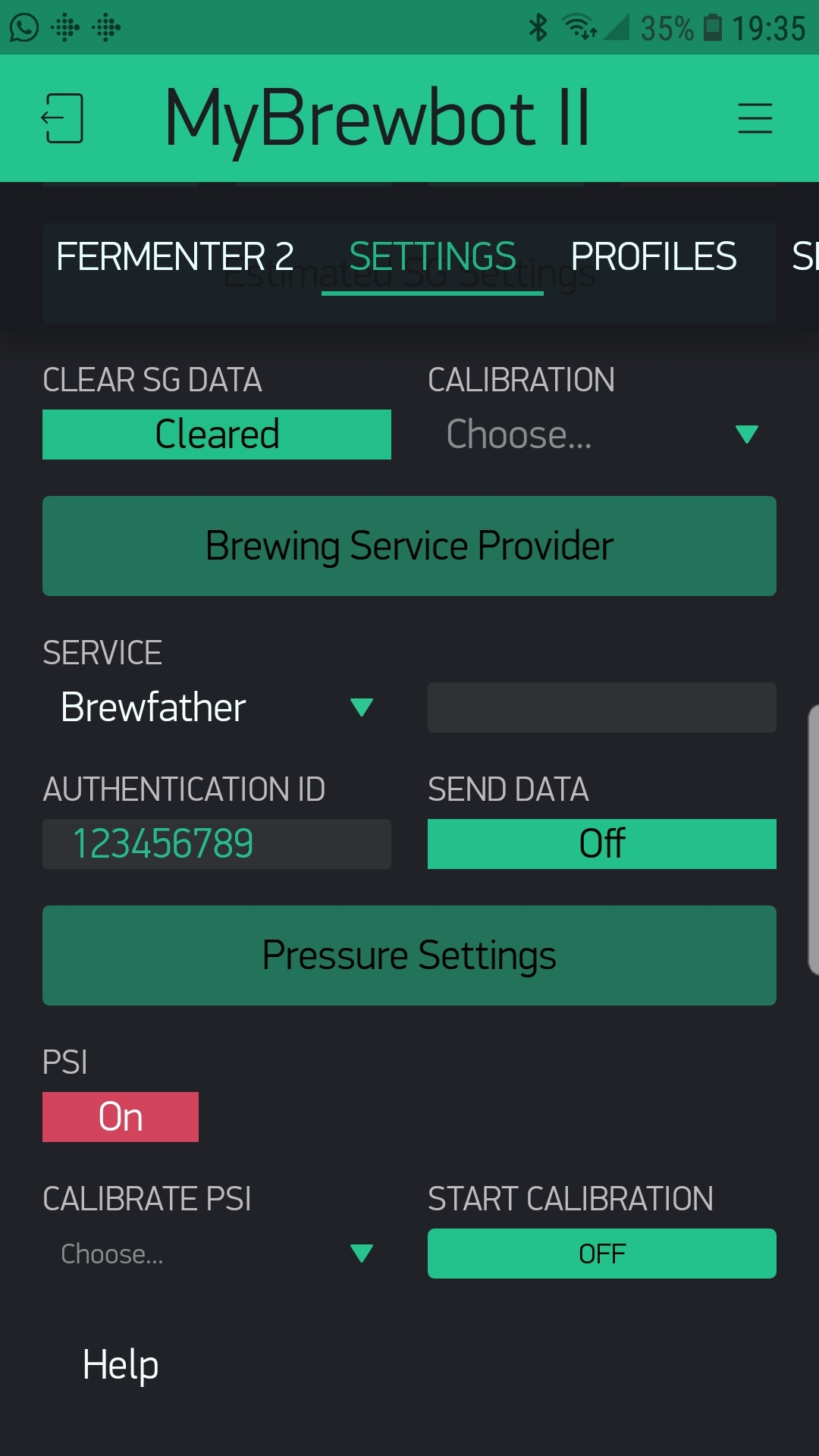Tap the Cleared SG data button

(217, 435)
